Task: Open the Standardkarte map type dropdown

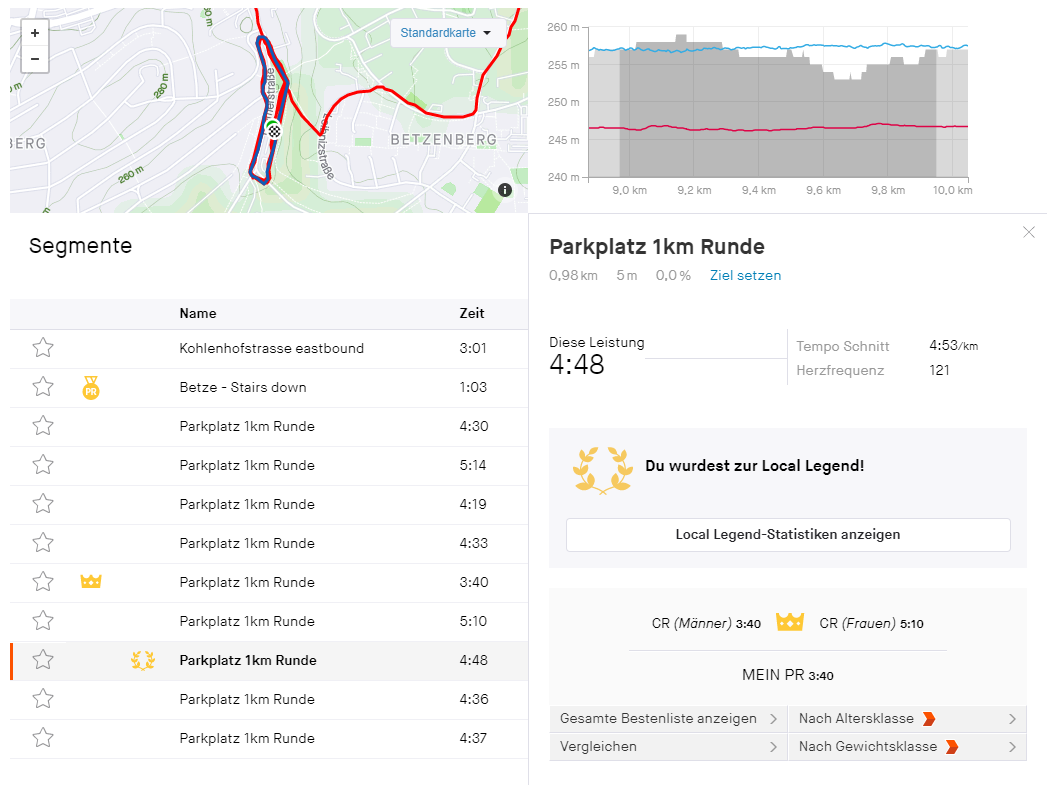Action: click(445, 33)
